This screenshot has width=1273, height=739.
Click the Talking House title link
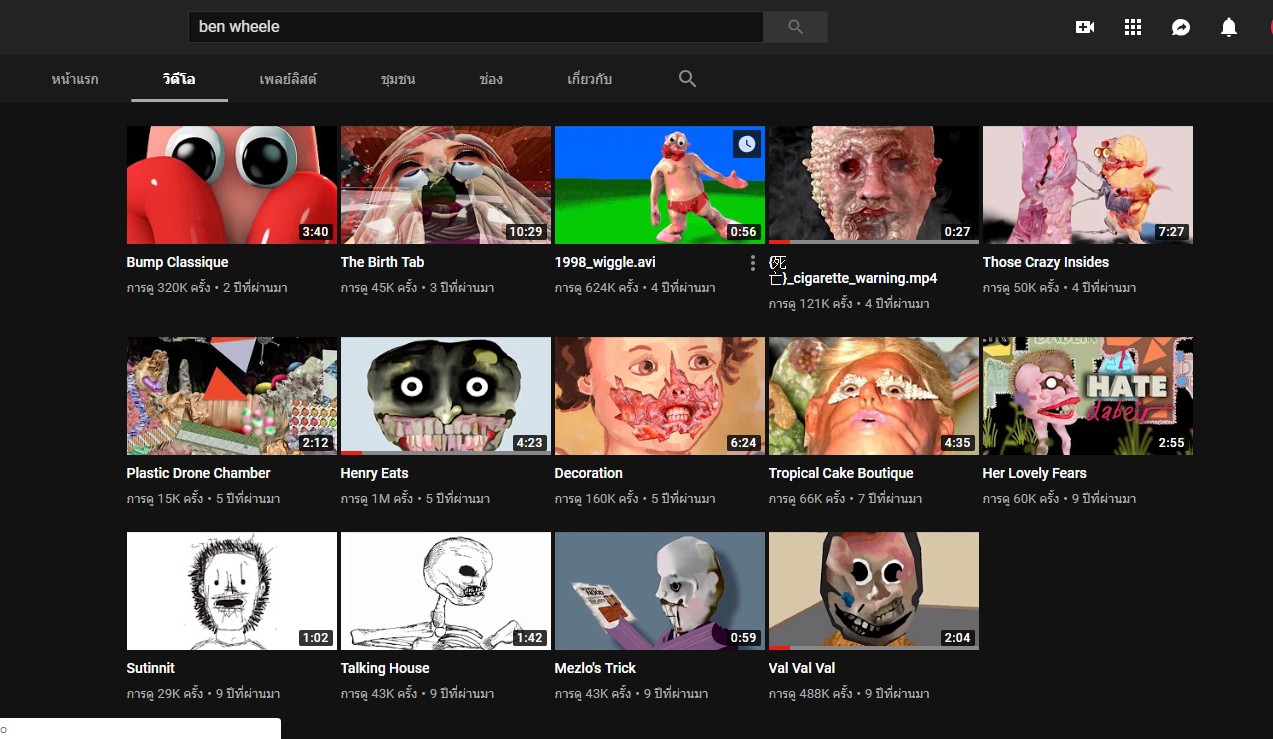click(385, 668)
